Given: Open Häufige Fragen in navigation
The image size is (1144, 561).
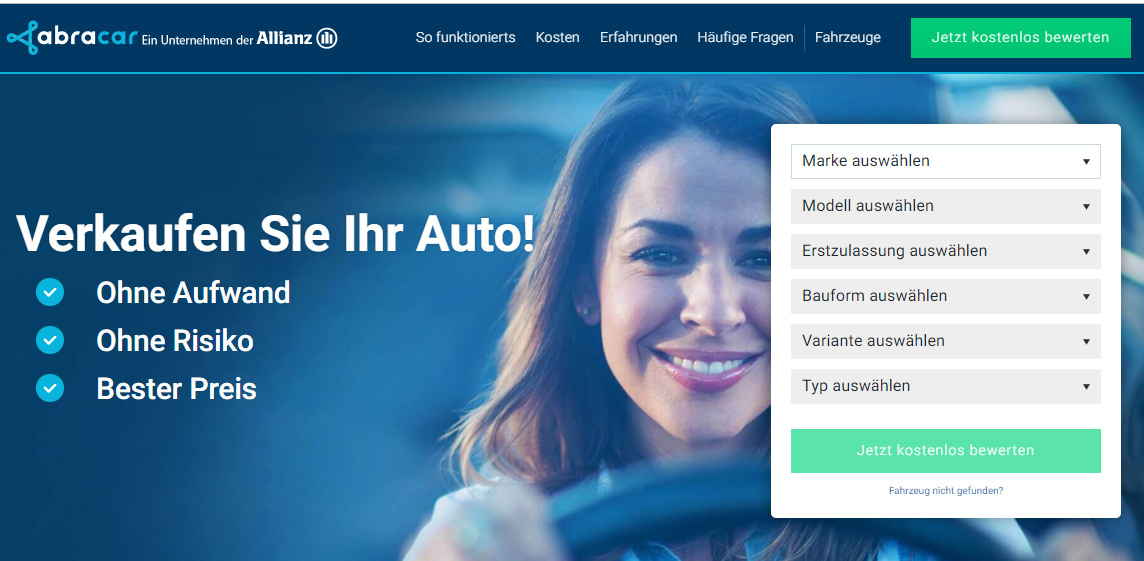Looking at the screenshot, I should [x=745, y=37].
